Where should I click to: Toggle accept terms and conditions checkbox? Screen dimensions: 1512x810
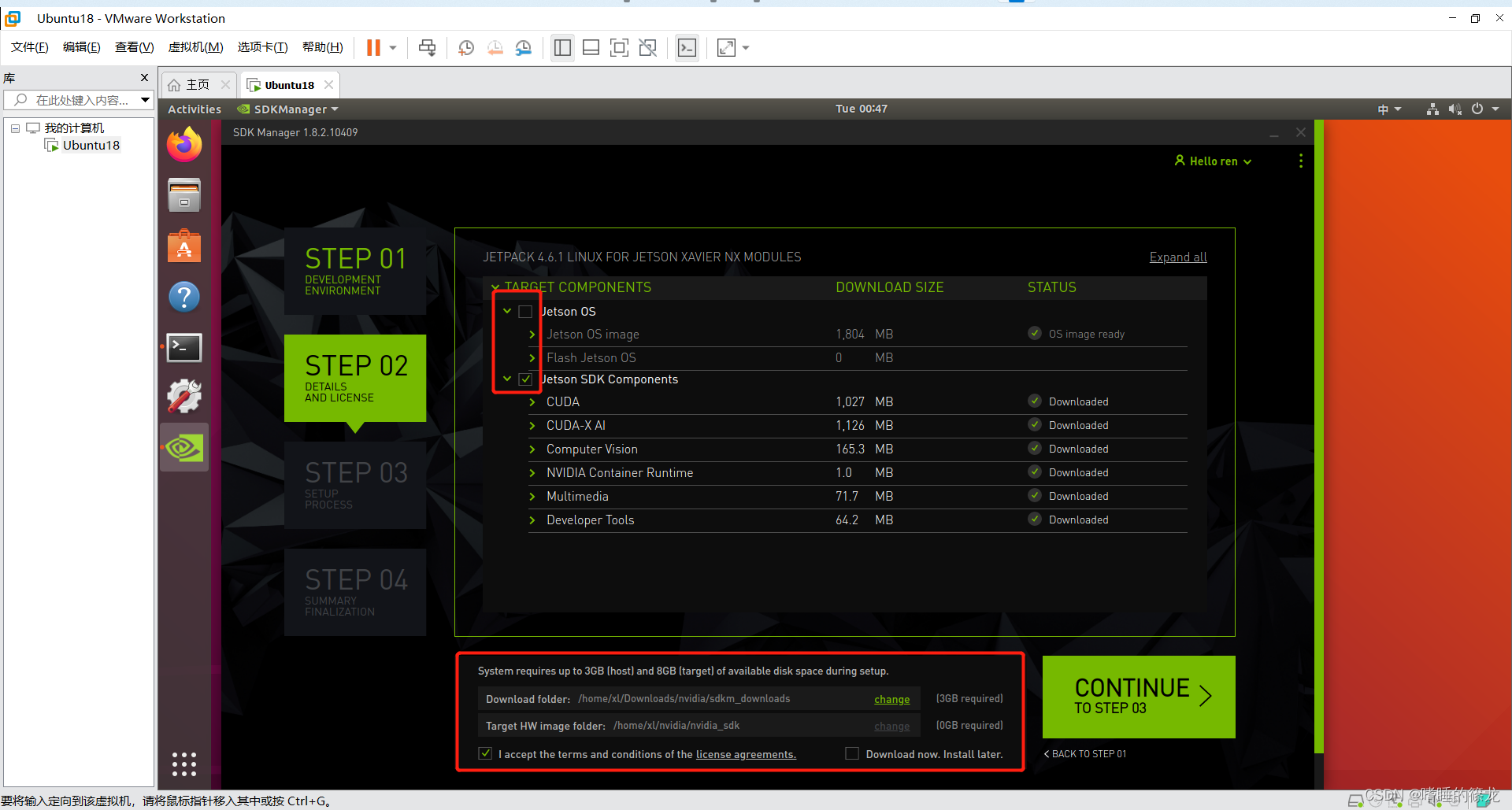click(x=485, y=754)
